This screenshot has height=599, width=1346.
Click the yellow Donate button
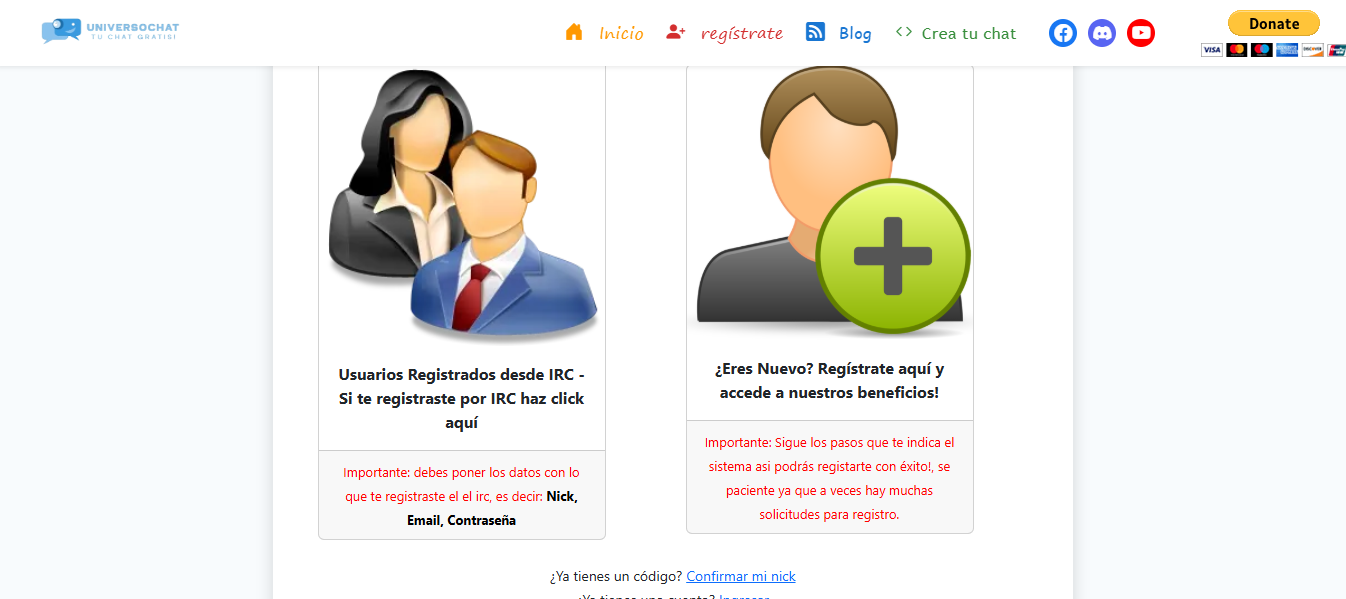tap(1274, 23)
